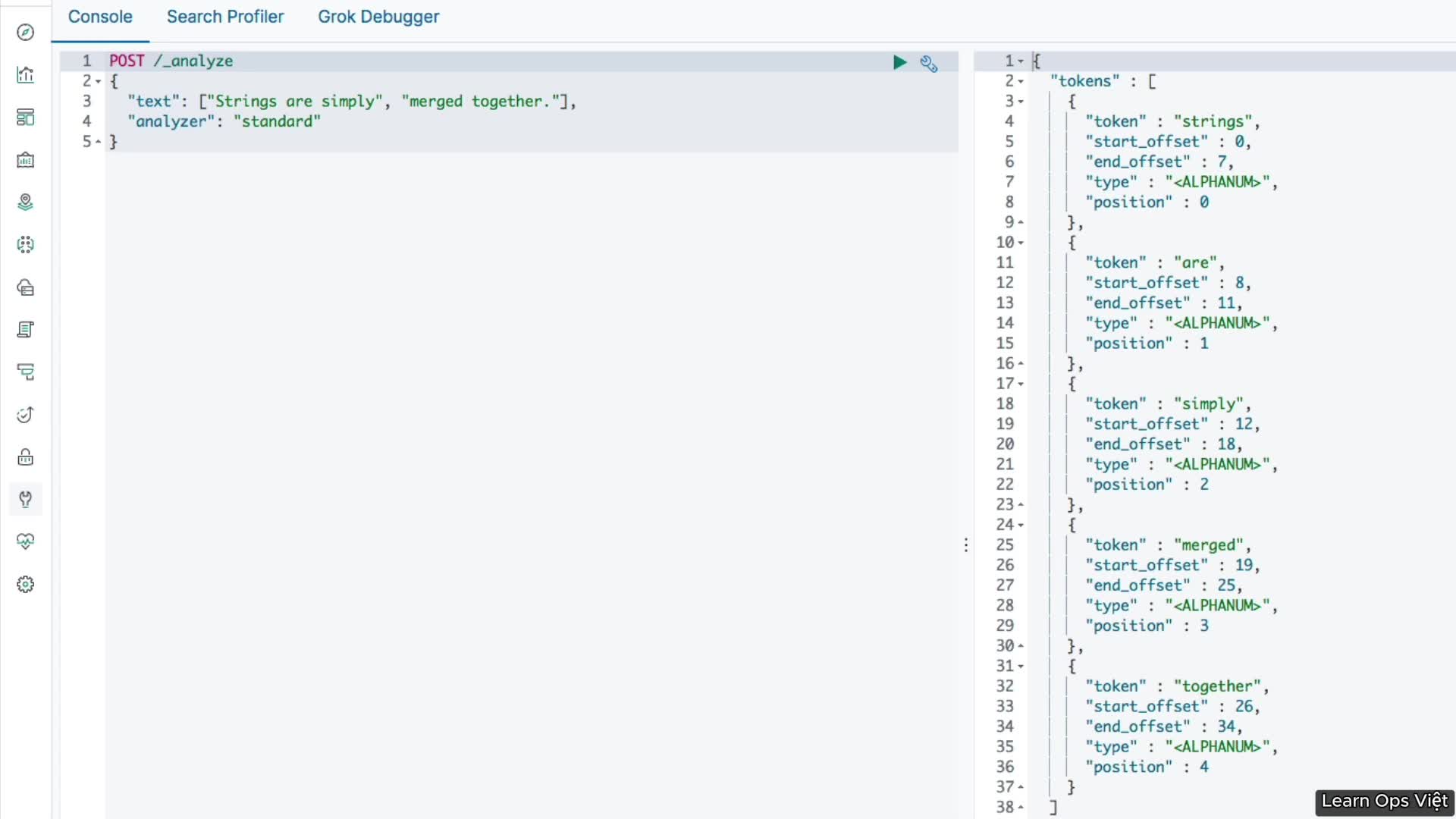Viewport: 1456px width, 819px height.
Task: Click the Wrench/Settings icon next to play button
Action: point(929,62)
